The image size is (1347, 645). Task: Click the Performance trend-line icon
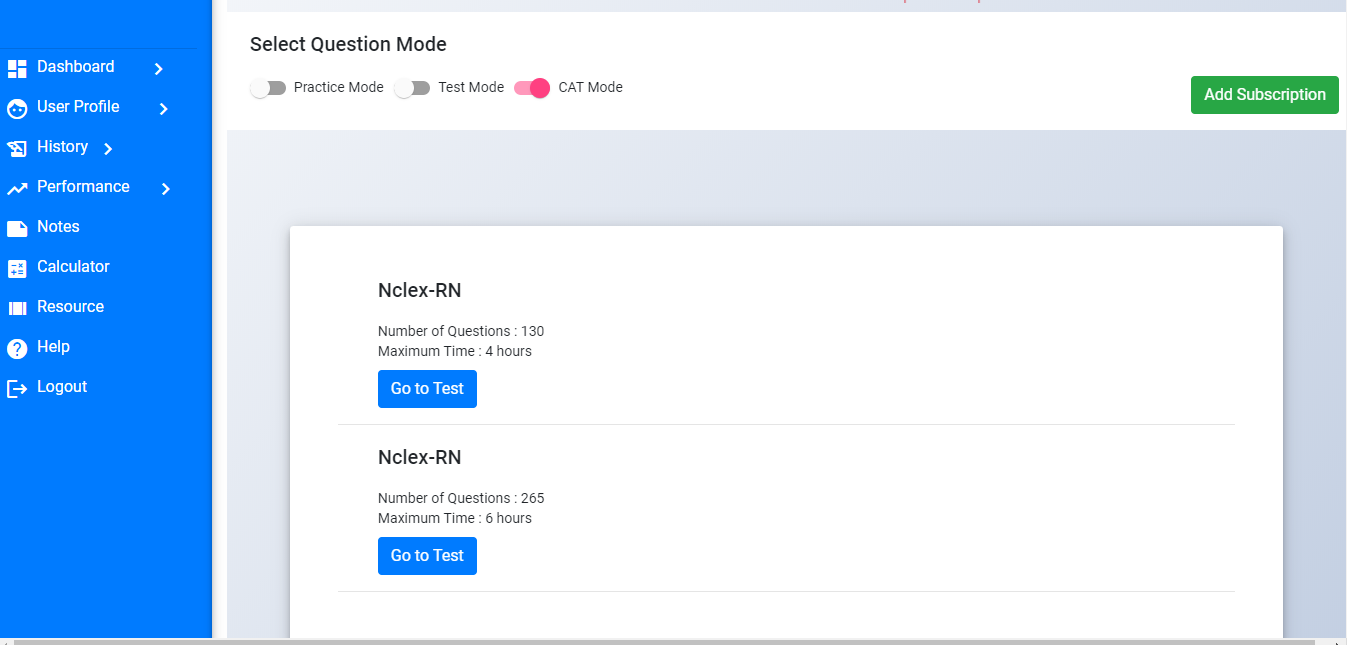click(x=17, y=188)
